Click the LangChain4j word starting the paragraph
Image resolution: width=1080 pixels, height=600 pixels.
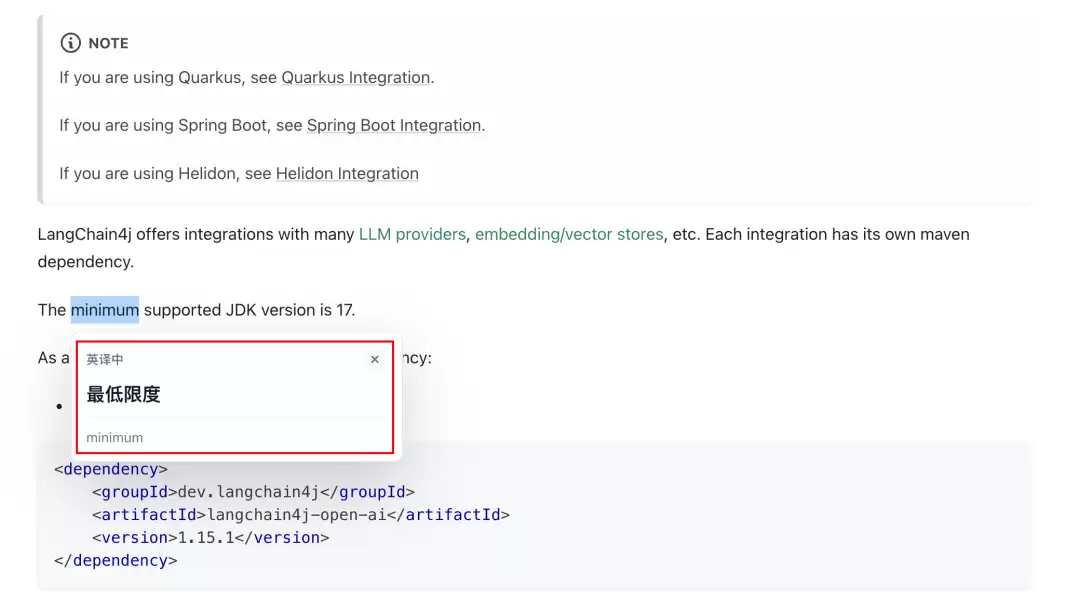click(x=84, y=234)
